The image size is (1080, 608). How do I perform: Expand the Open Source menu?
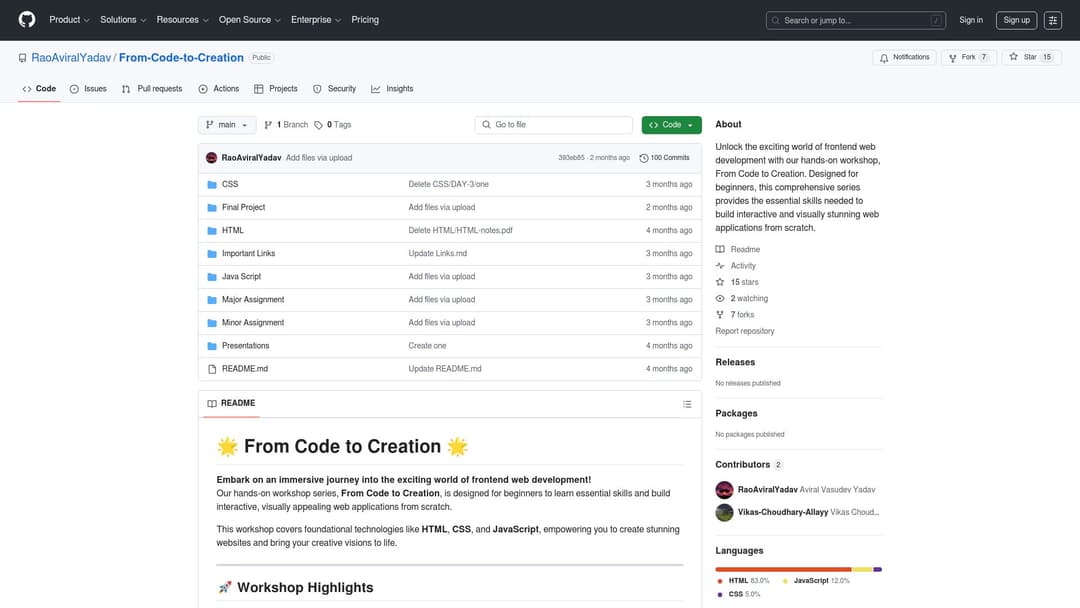pyautogui.click(x=249, y=20)
